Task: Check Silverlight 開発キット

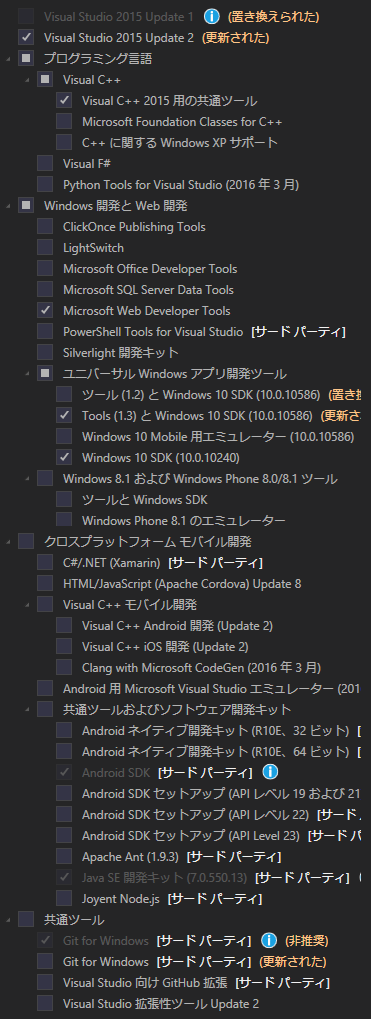Action: [x=45, y=352]
